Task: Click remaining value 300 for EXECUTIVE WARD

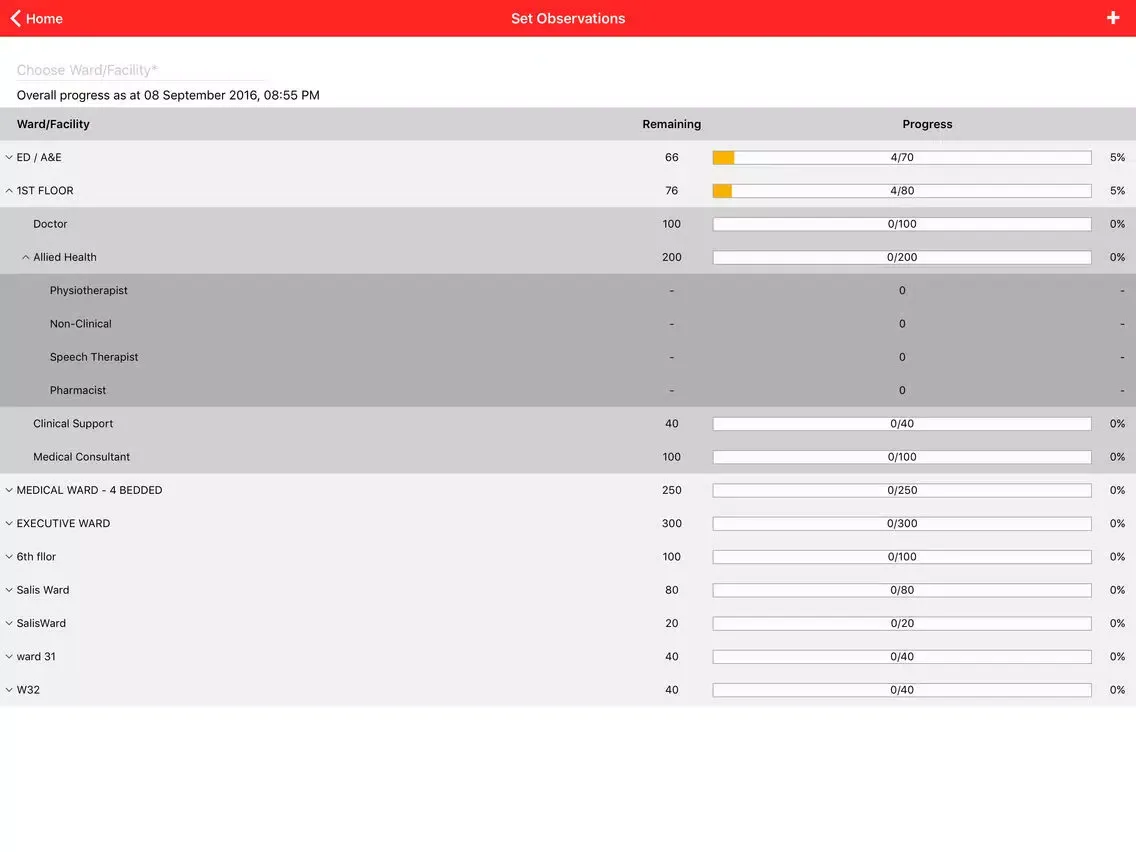Action: pyautogui.click(x=672, y=524)
